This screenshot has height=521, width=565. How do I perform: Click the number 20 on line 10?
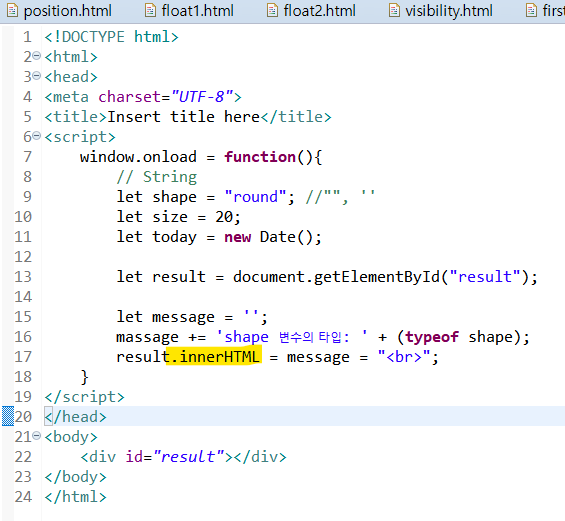224,217
